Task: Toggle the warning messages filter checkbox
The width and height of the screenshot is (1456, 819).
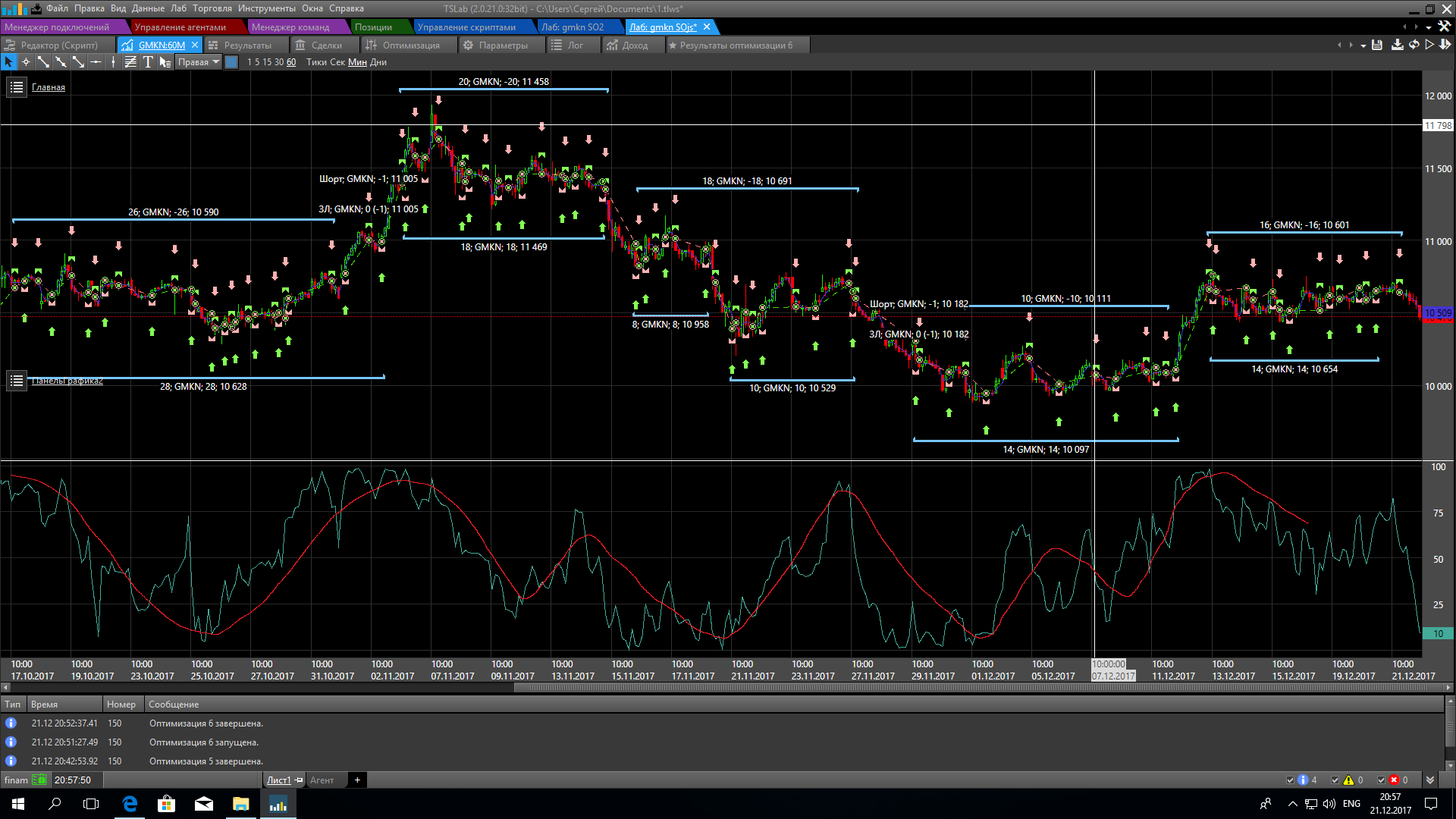Action: pyautogui.click(x=1335, y=780)
